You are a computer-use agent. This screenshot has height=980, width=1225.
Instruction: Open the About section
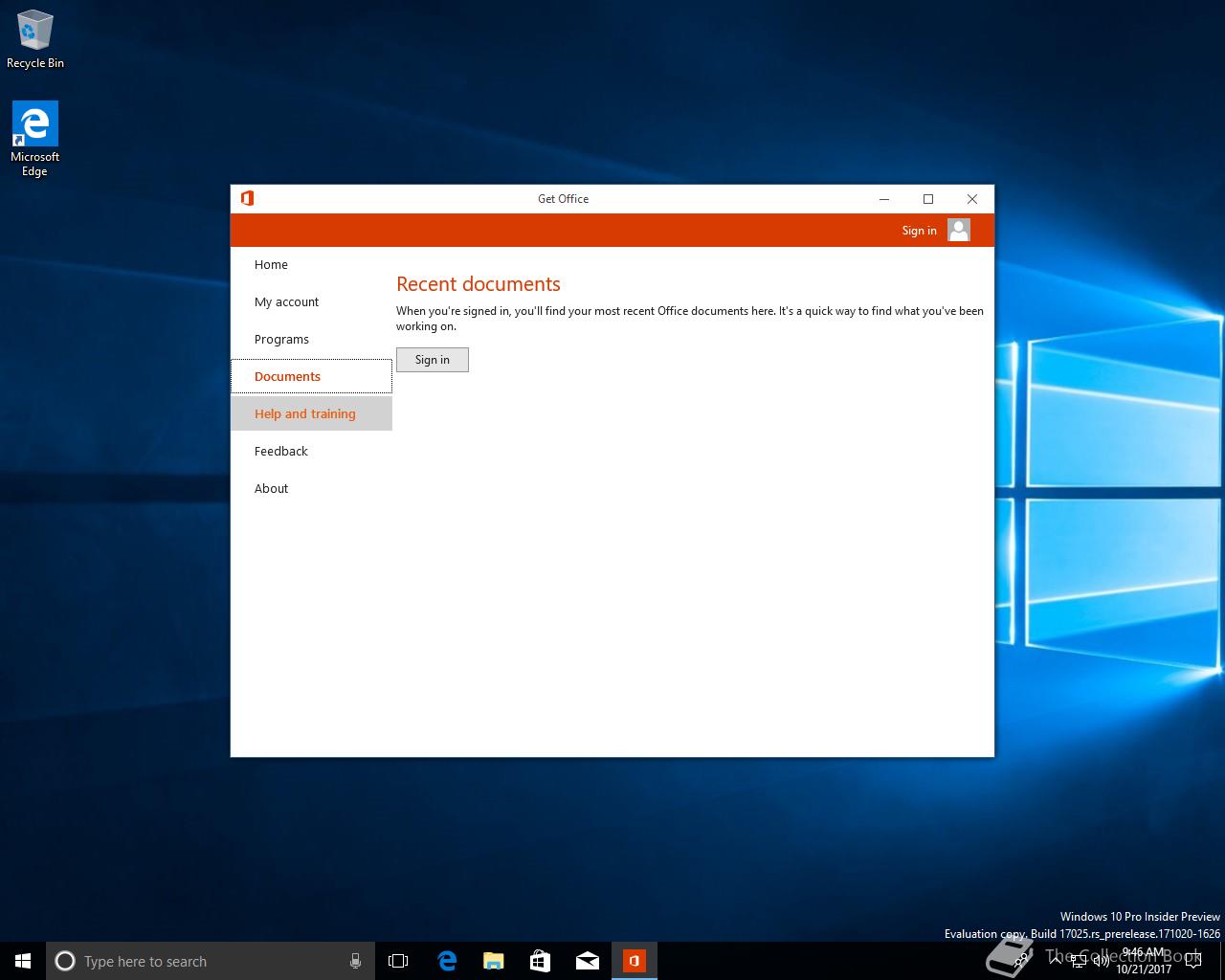click(x=311, y=488)
